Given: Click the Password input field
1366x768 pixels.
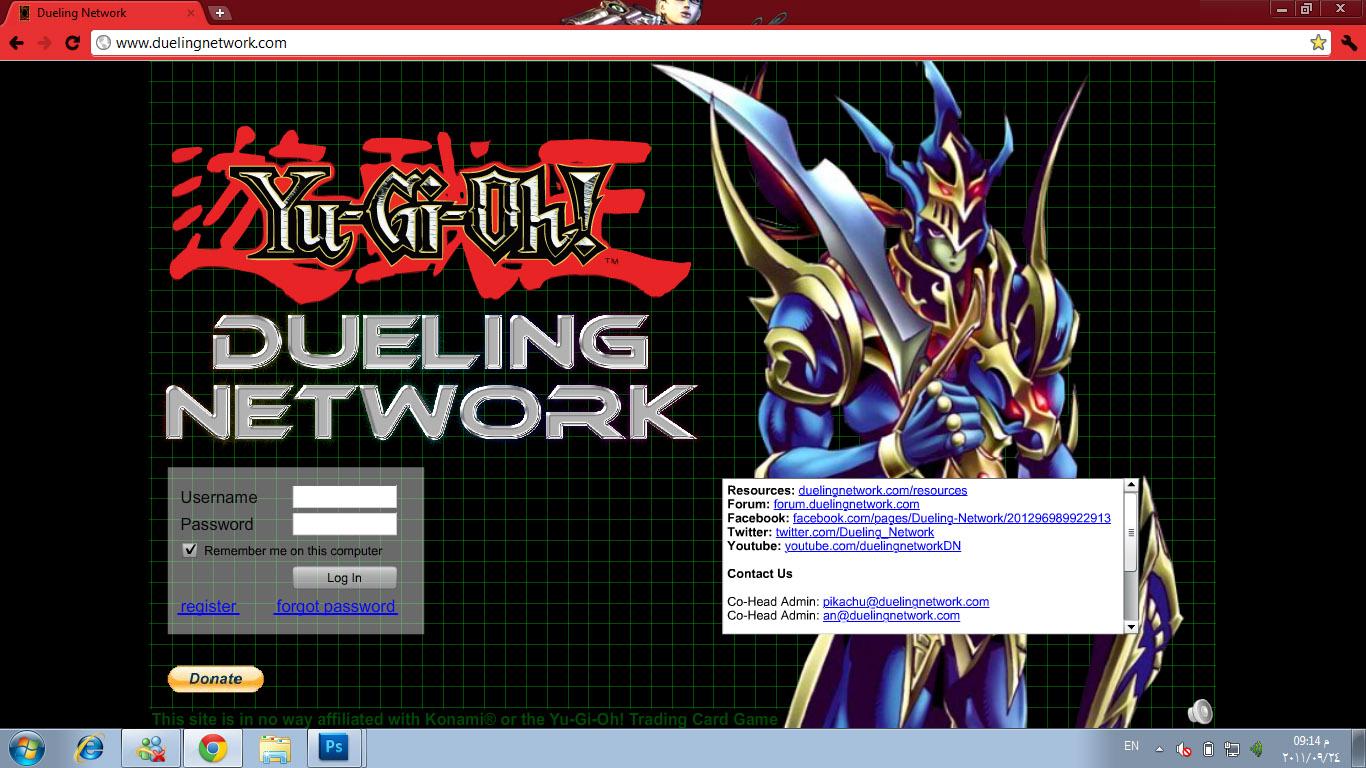Looking at the screenshot, I should coord(344,524).
